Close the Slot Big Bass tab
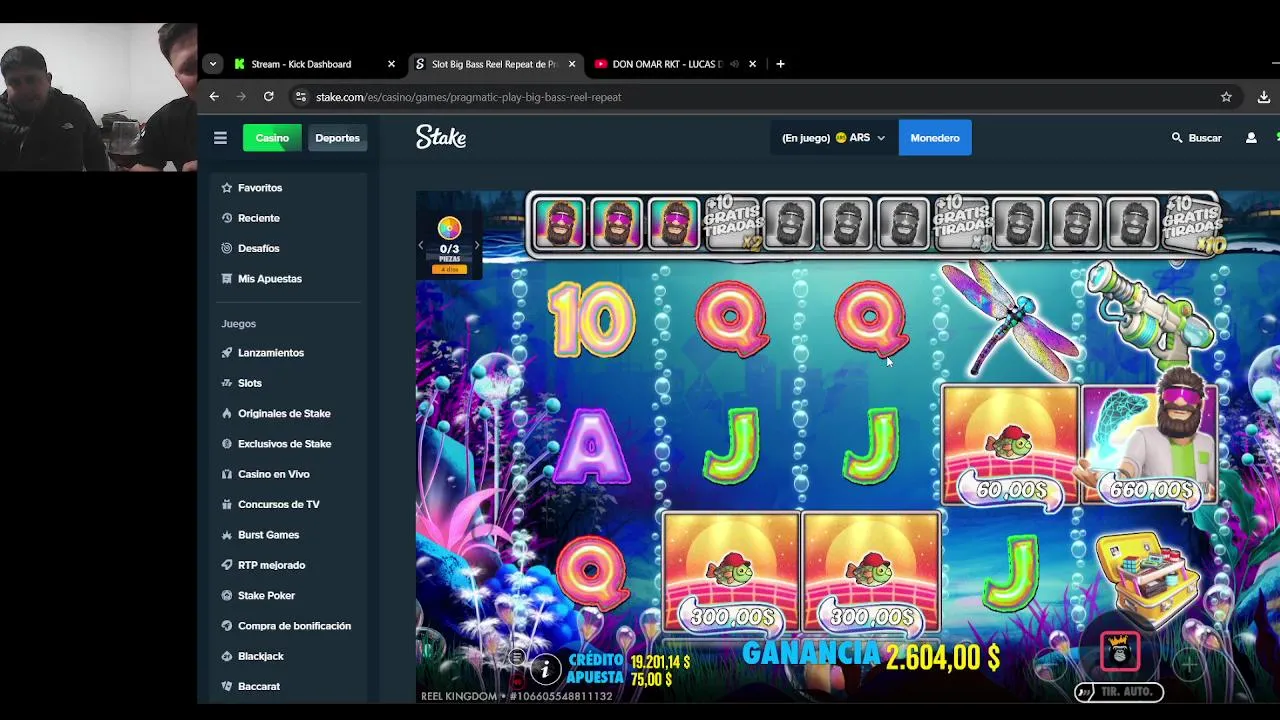Screen dimensions: 1280x720 click(x=572, y=64)
